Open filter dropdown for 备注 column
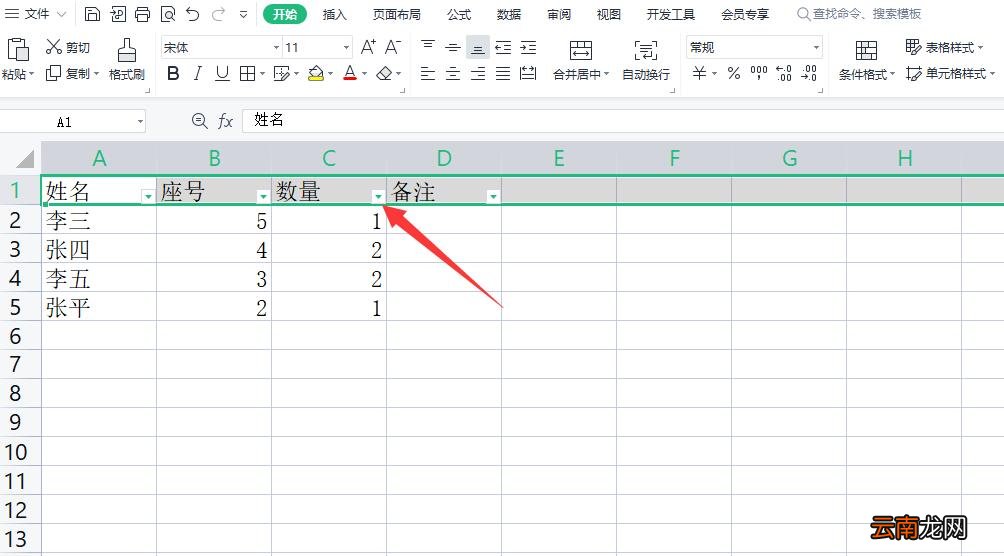1004x556 pixels. click(x=493, y=196)
